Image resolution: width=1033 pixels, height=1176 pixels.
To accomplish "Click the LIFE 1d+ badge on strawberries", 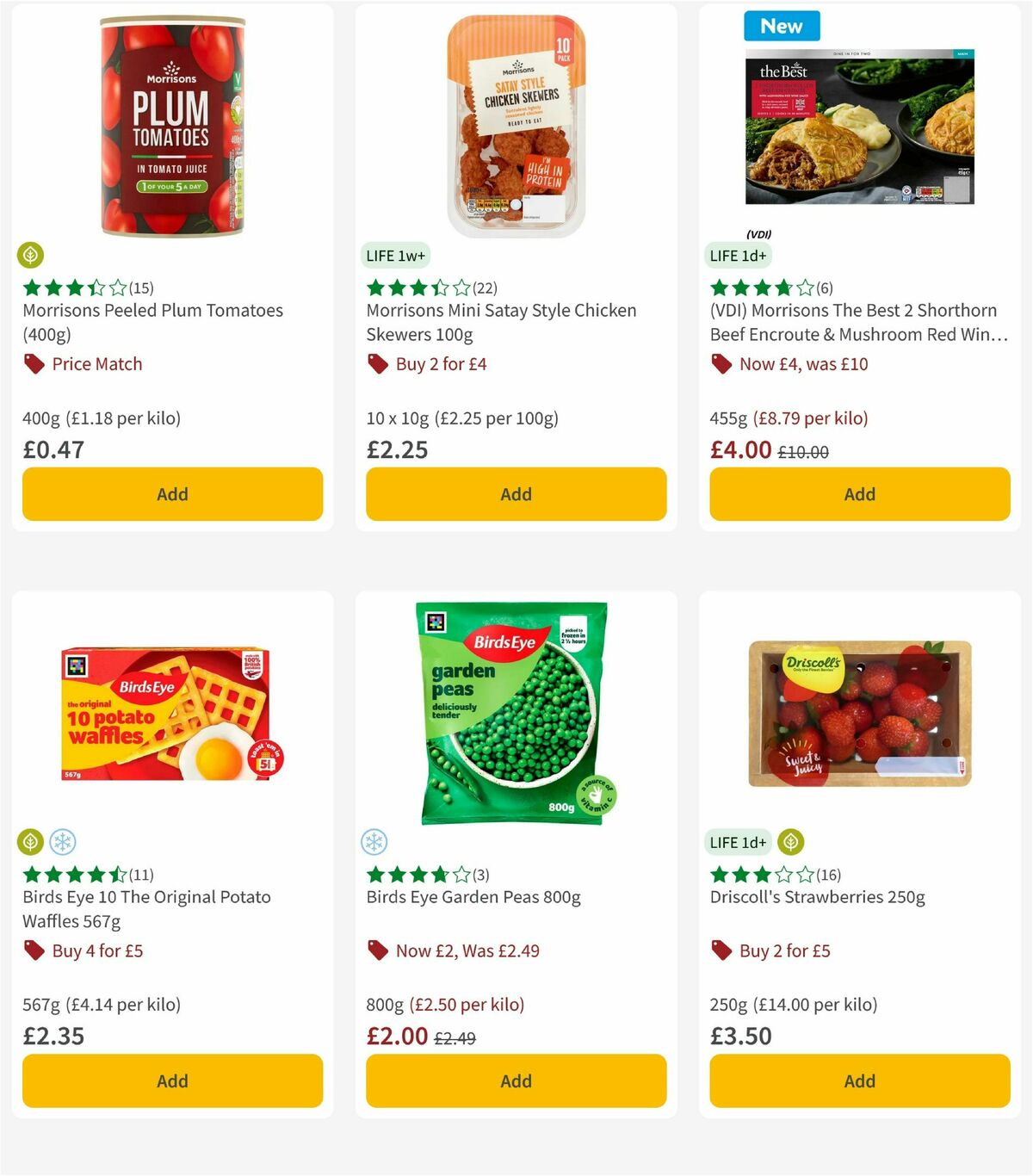I will [x=739, y=842].
